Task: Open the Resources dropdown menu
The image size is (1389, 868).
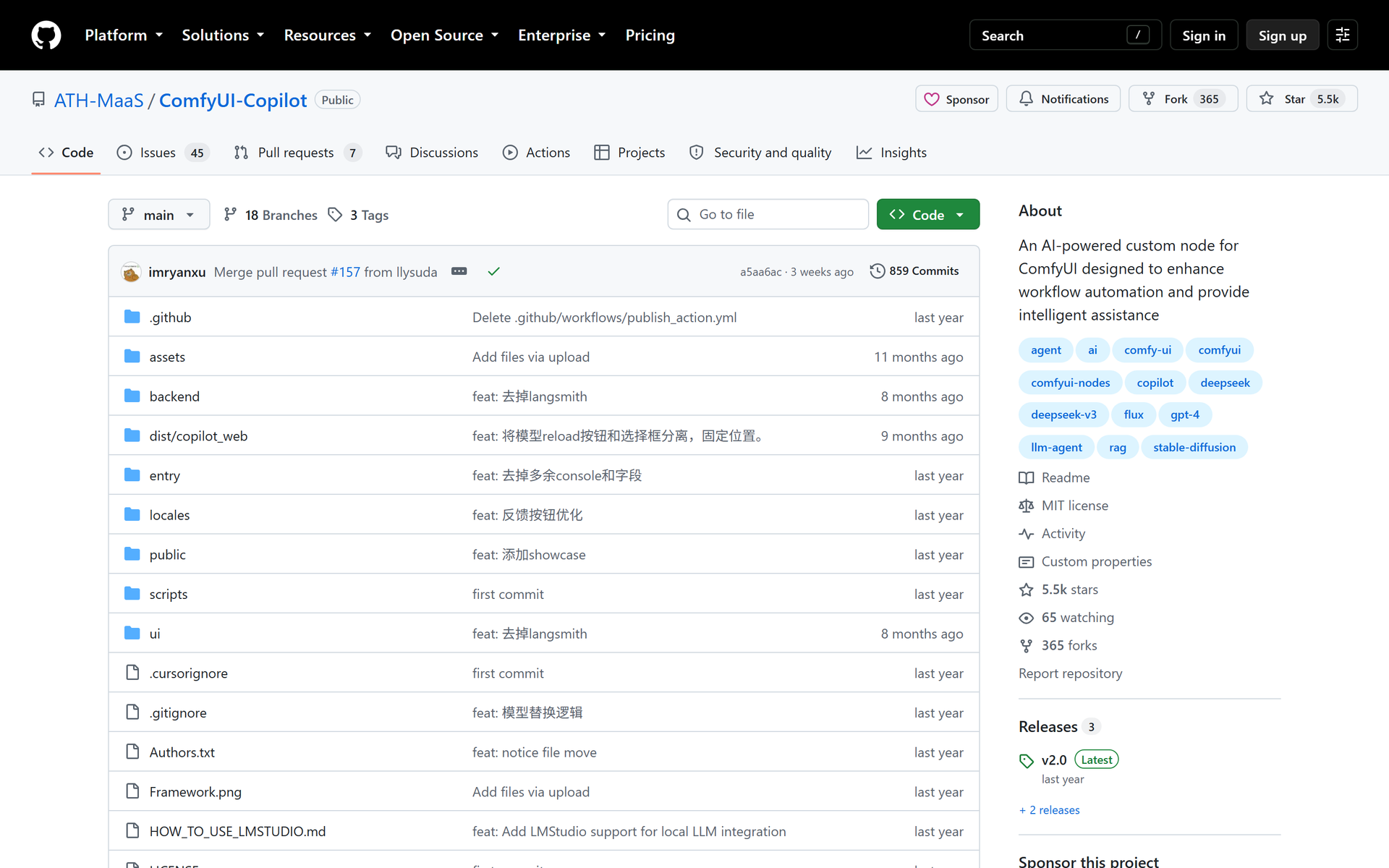Action: (x=327, y=35)
